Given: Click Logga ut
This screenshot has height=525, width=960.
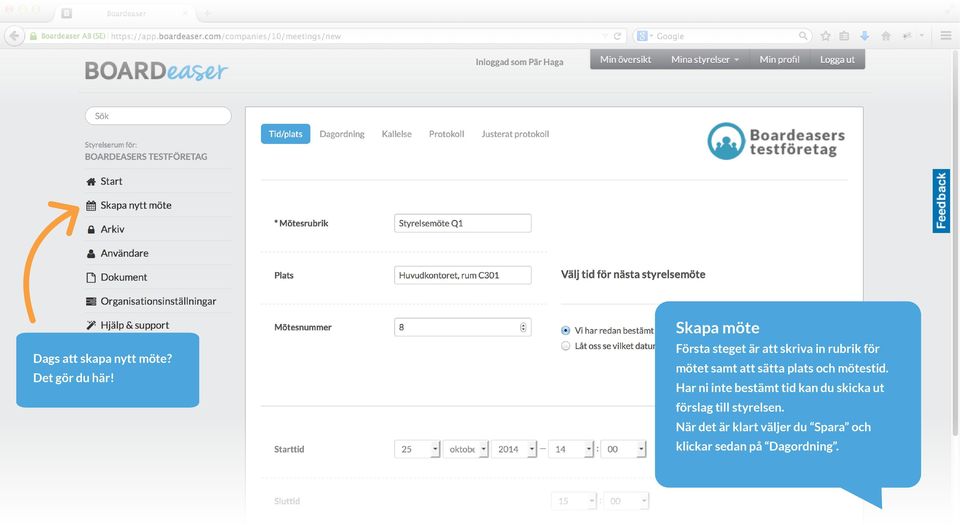Looking at the screenshot, I should coord(838,59).
